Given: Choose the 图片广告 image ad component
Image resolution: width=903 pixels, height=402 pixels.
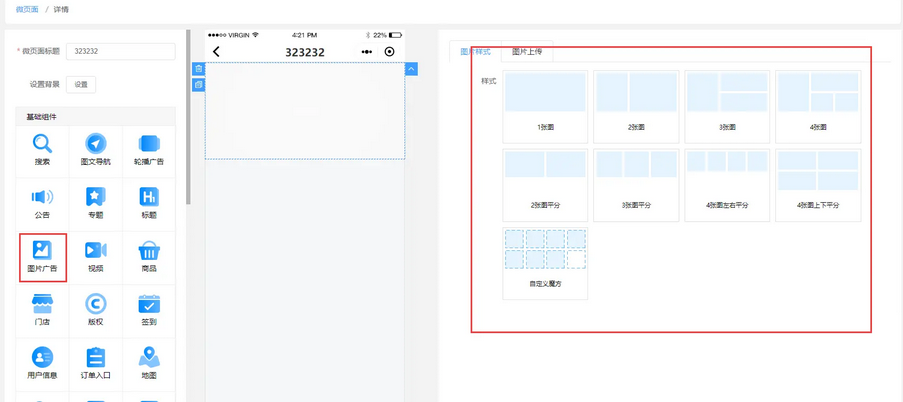Looking at the screenshot, I should 43,257.
